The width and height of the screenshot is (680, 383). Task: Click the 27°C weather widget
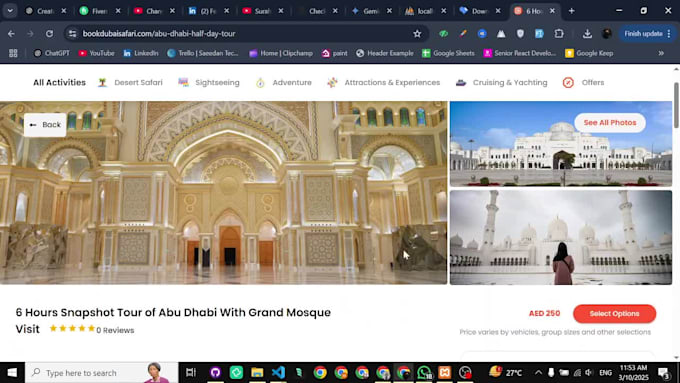coord(506,373)
